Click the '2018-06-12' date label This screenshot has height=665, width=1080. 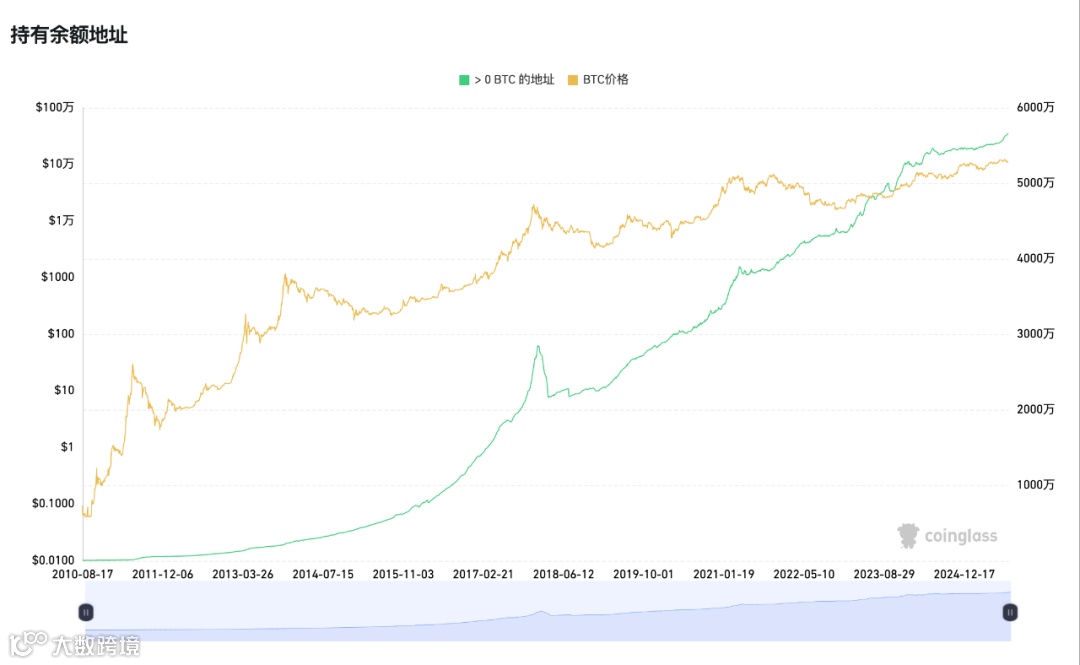563,574
